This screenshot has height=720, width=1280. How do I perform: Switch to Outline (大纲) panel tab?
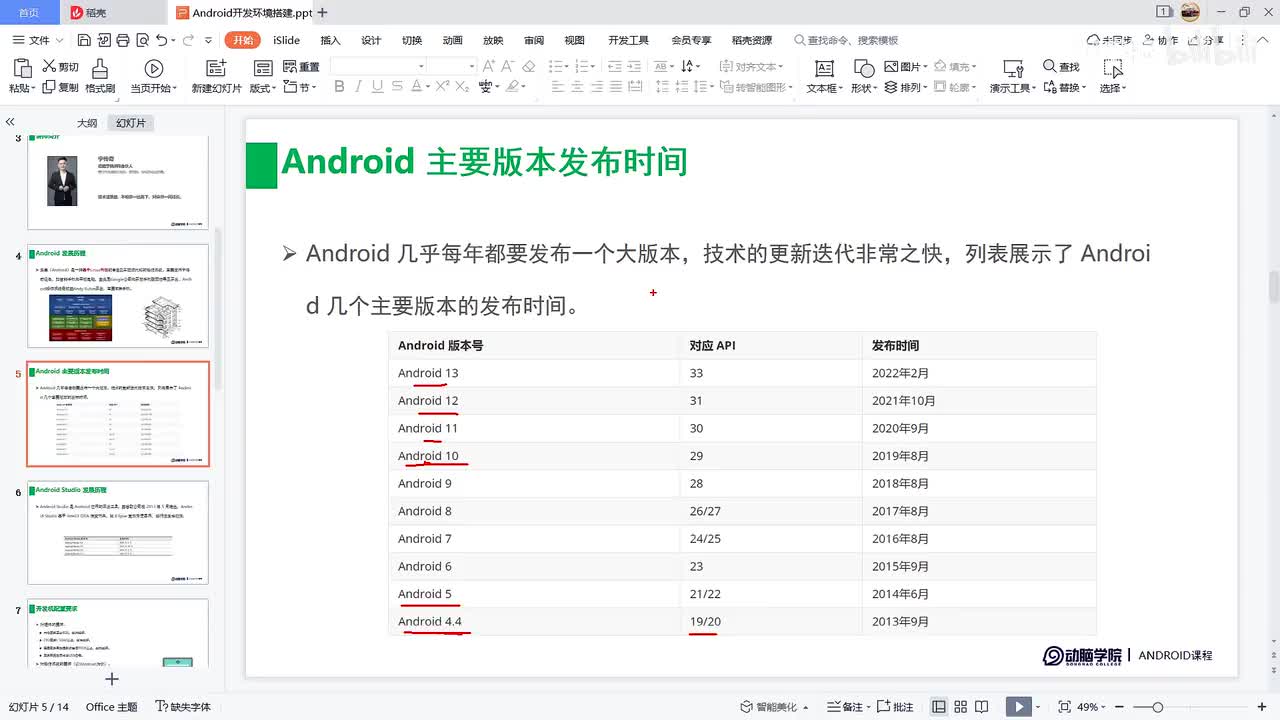87,123
